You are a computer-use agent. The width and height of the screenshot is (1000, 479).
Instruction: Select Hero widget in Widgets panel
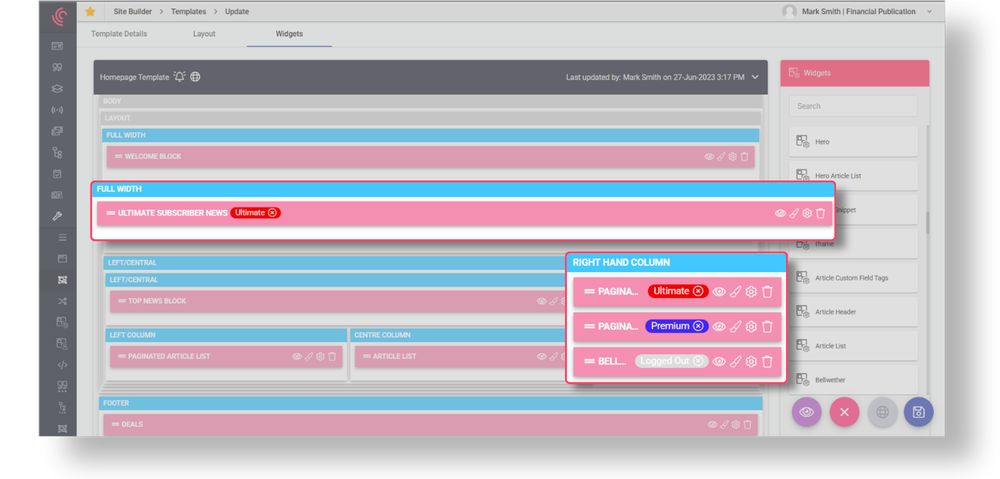[853, 142]
